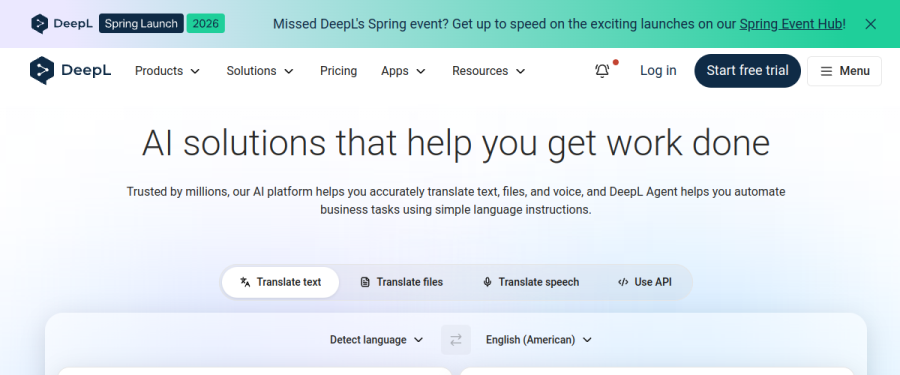Expand the Products menu
This screenshot has height=375, width=900.
tap(168, 71)
